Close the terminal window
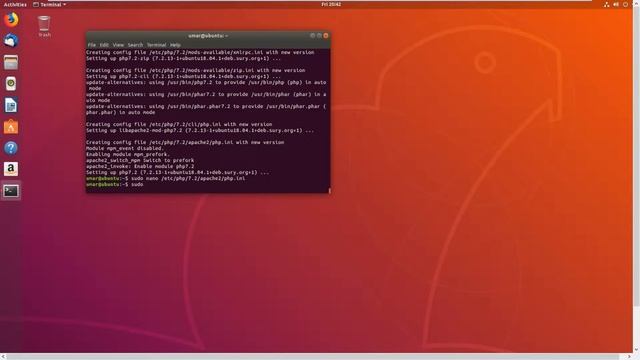Image resolution: width=640 pixels, height=360 pixels. (326, 36)
